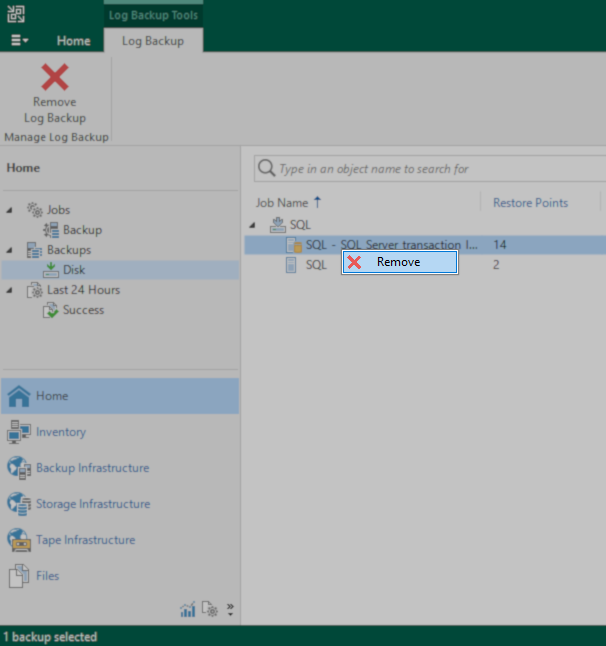Click the Last 24 Hours icon
The height and width of the screenshot is (646, 606).
[35, 290]
